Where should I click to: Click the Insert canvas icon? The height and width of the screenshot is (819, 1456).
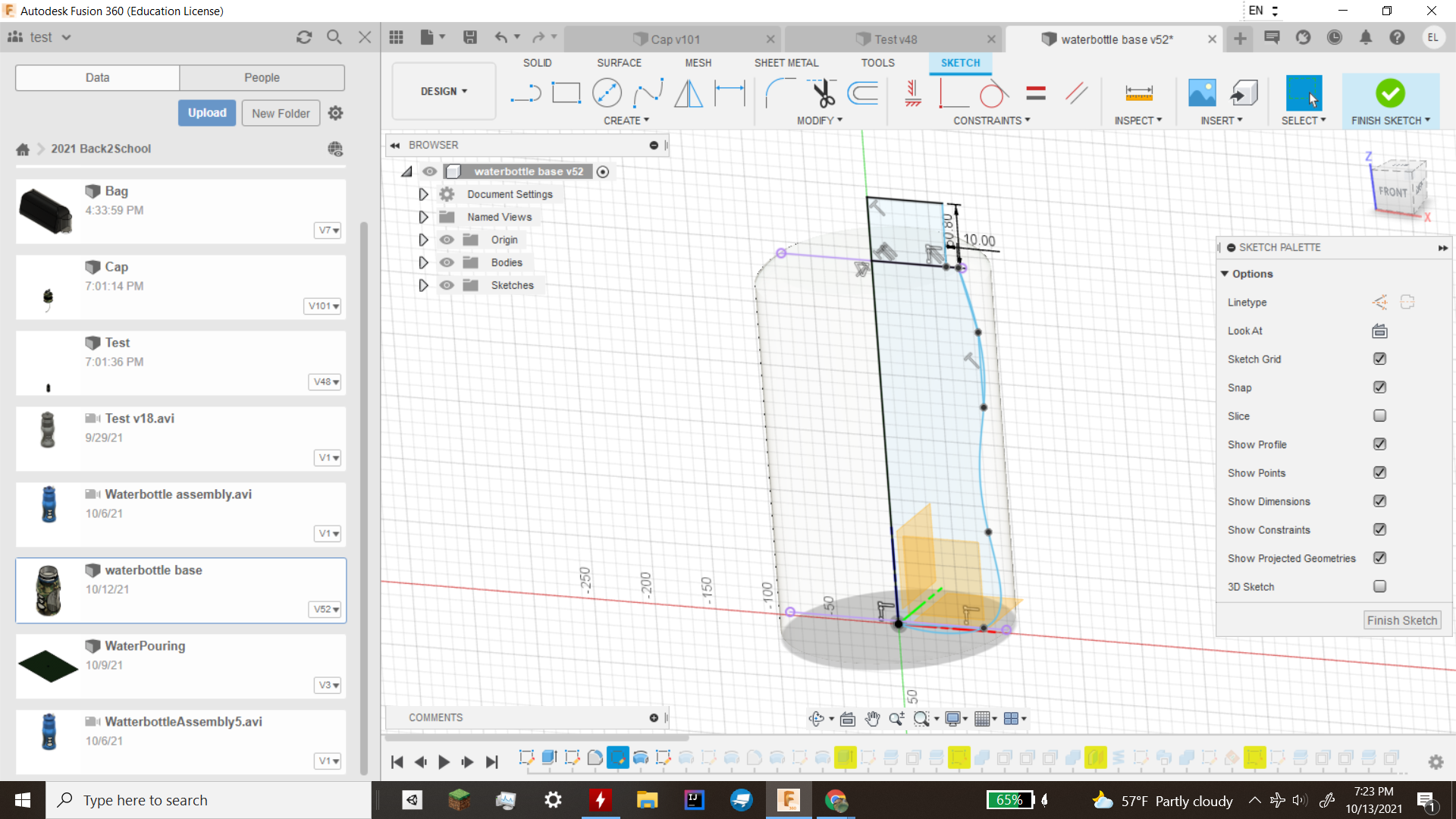tap(1201, 92)
